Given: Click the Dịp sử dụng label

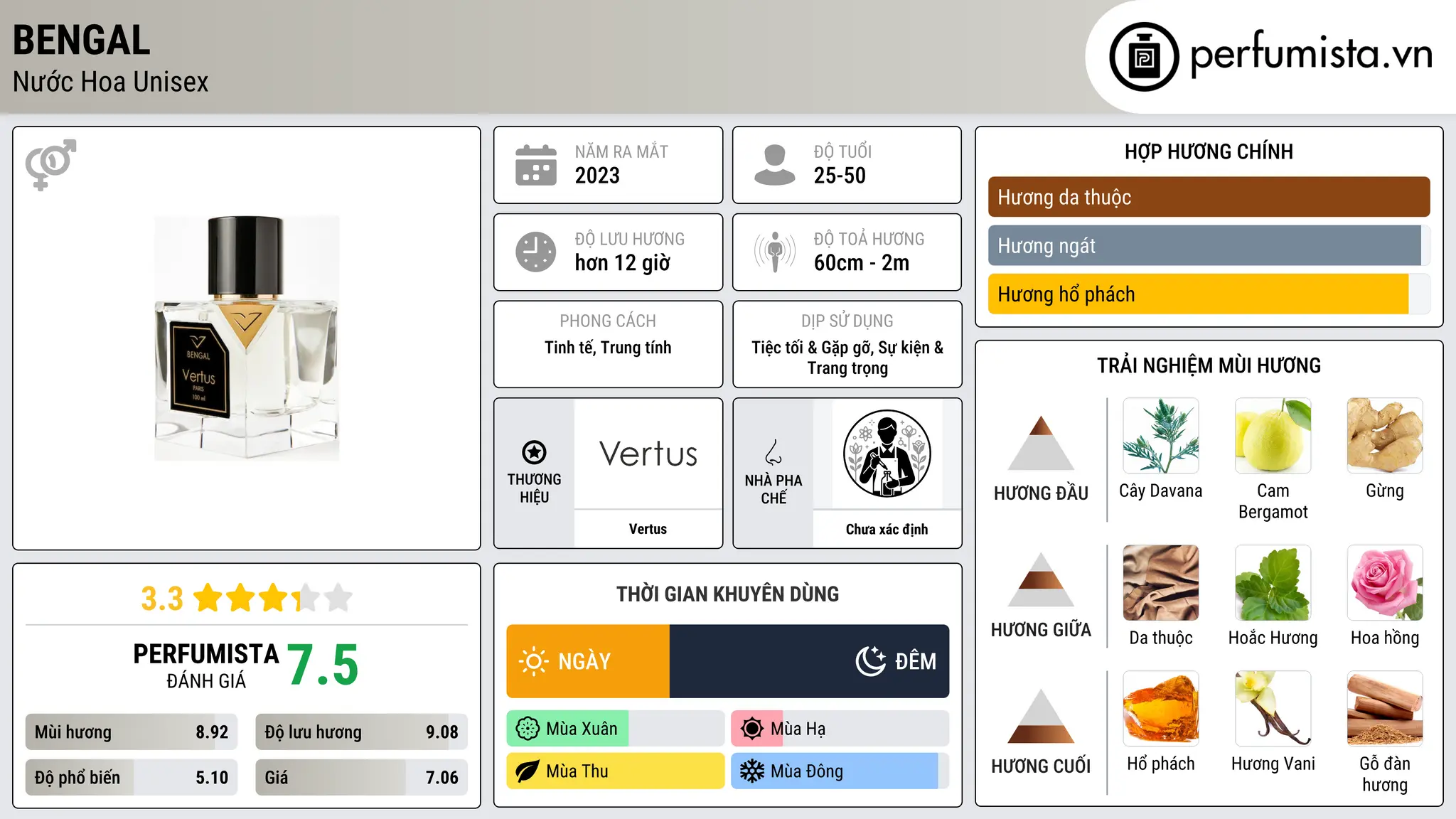Looking at the screenshot, I should coord(847,321).
